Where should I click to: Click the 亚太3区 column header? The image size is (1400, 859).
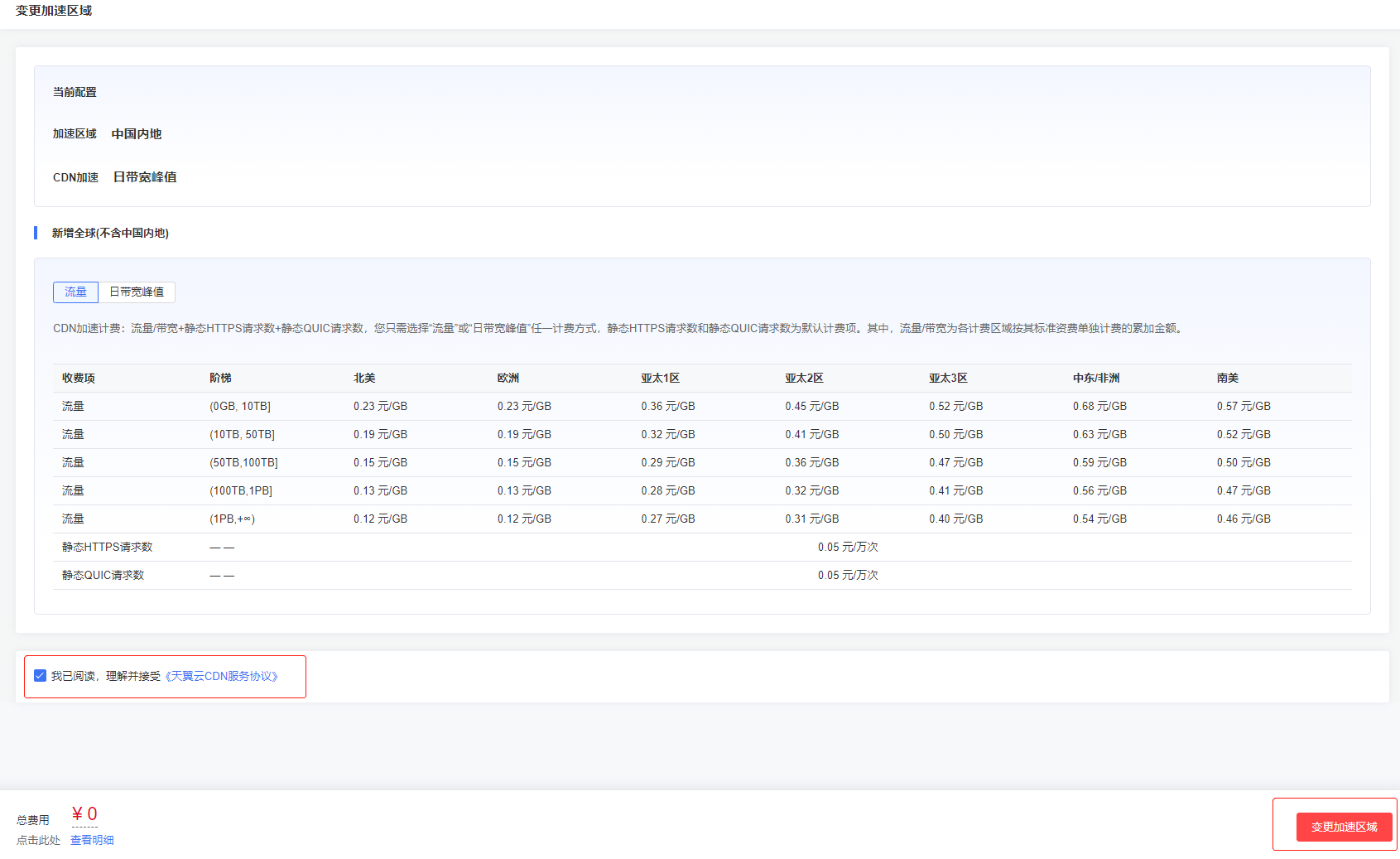click(x=948, y=378)
